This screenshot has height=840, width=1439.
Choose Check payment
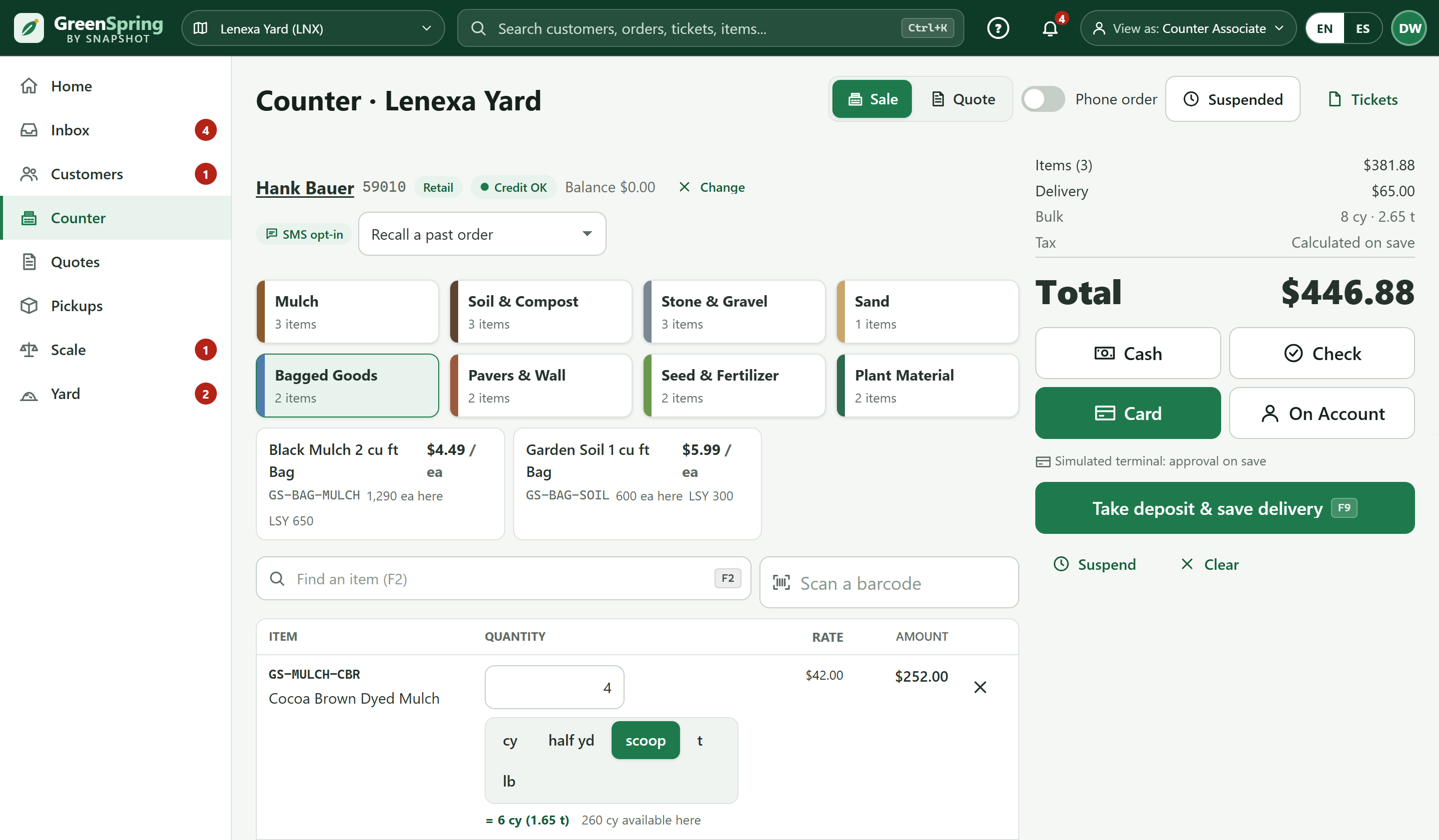[x=1322, y=353]
